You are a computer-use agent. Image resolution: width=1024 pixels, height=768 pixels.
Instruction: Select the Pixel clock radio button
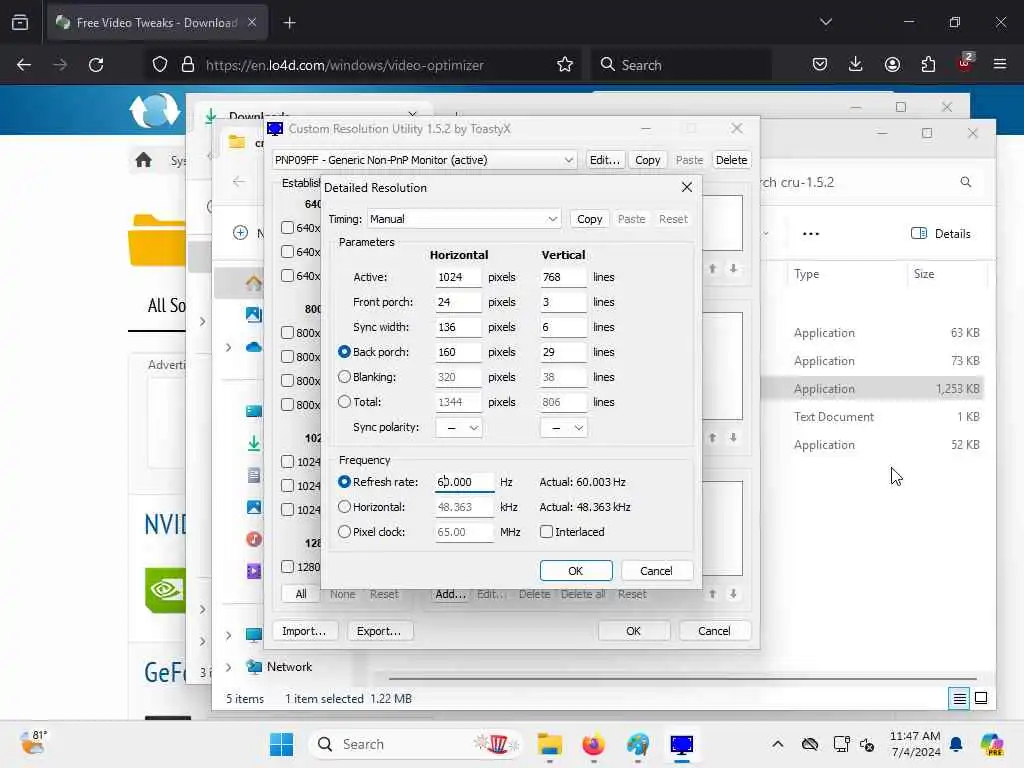(x=344, y=532)
